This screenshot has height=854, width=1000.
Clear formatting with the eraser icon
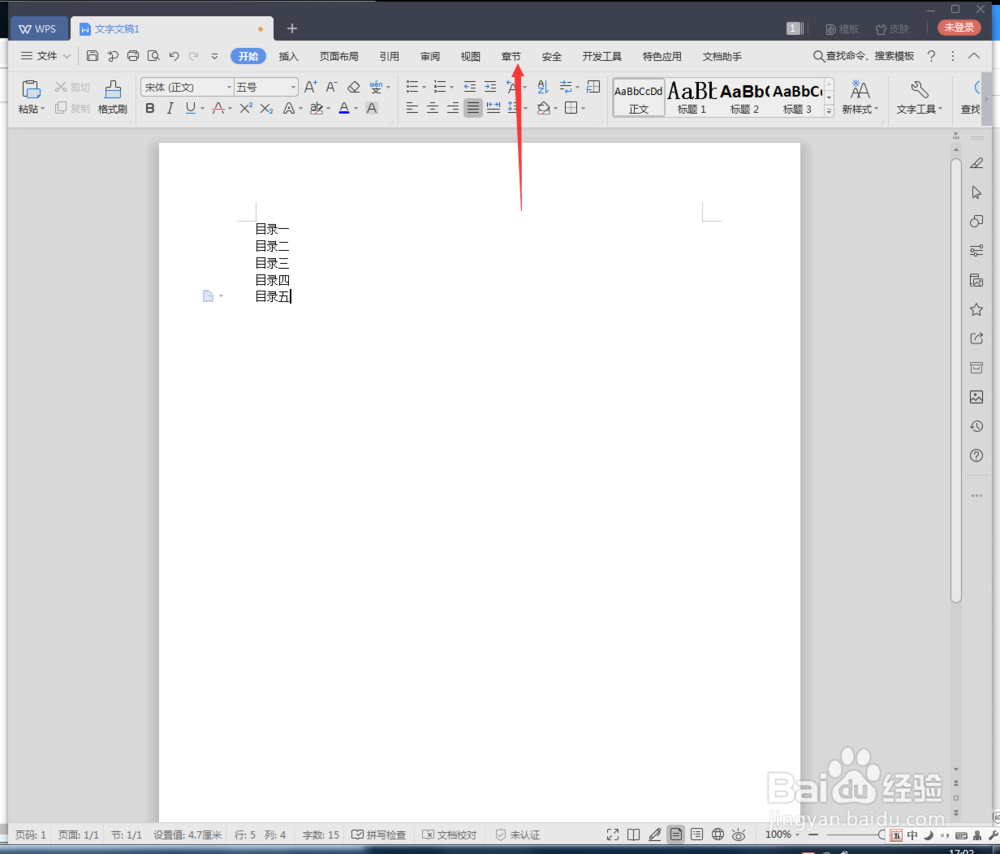pos(353,87)
